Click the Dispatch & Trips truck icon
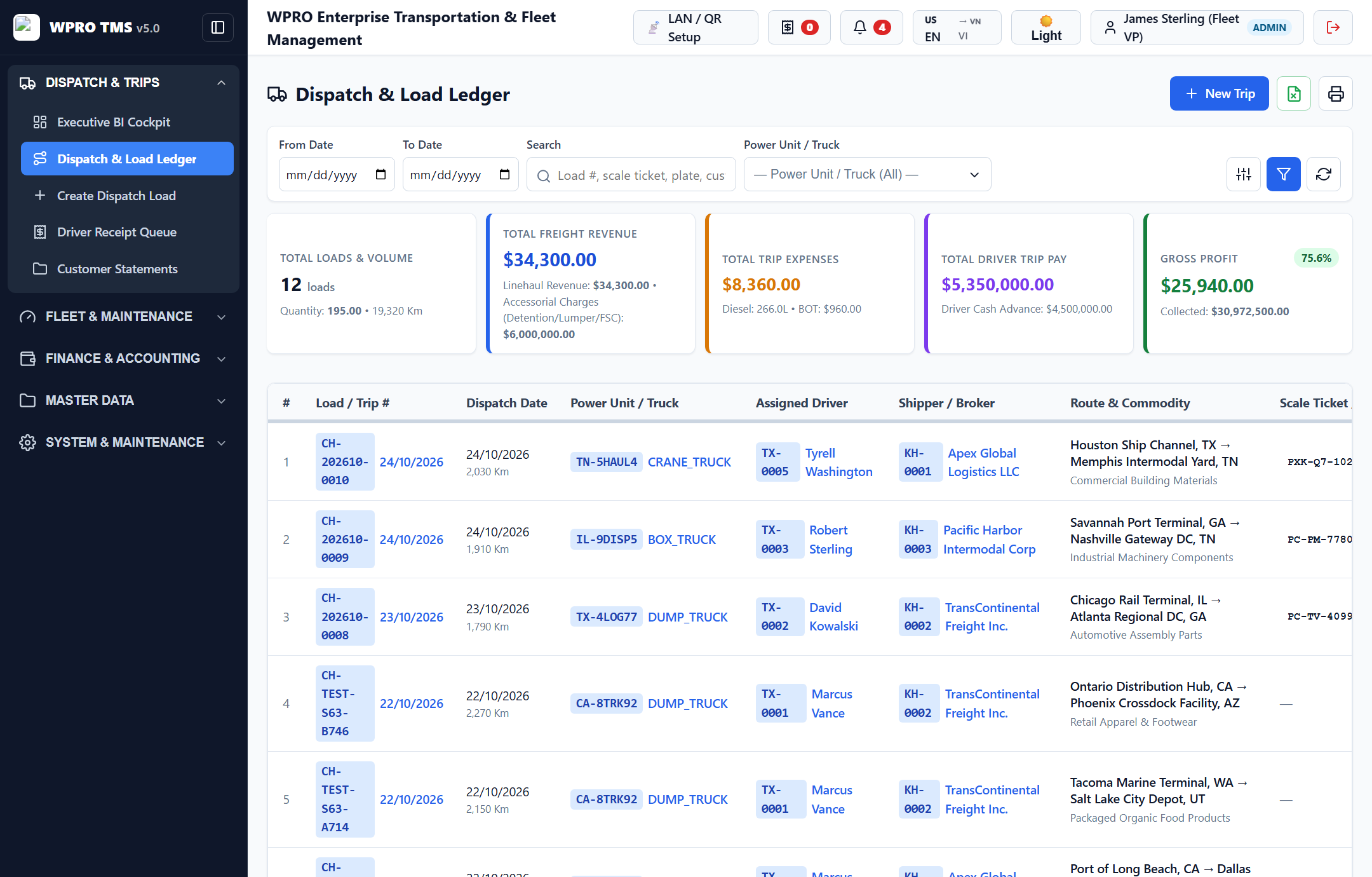The image size is (1372, 877). (27, 83)
